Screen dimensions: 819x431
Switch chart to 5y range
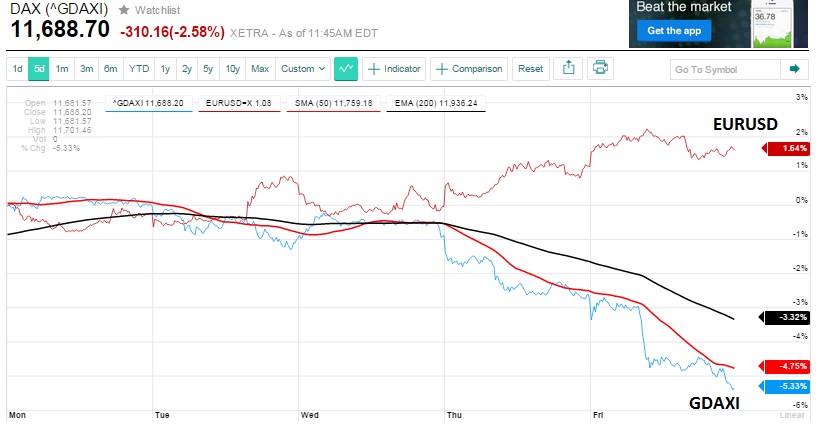point(208,69)
